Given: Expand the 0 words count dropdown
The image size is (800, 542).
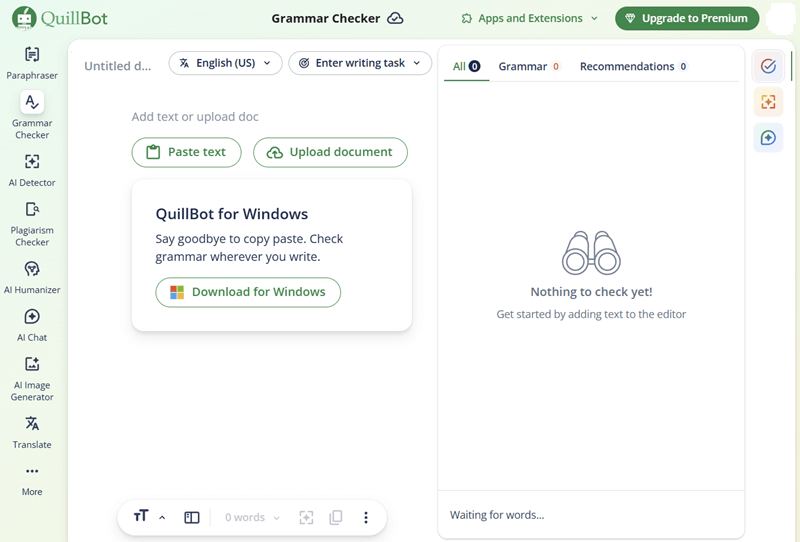Looking at the screenshot, I should coord(253,518).
